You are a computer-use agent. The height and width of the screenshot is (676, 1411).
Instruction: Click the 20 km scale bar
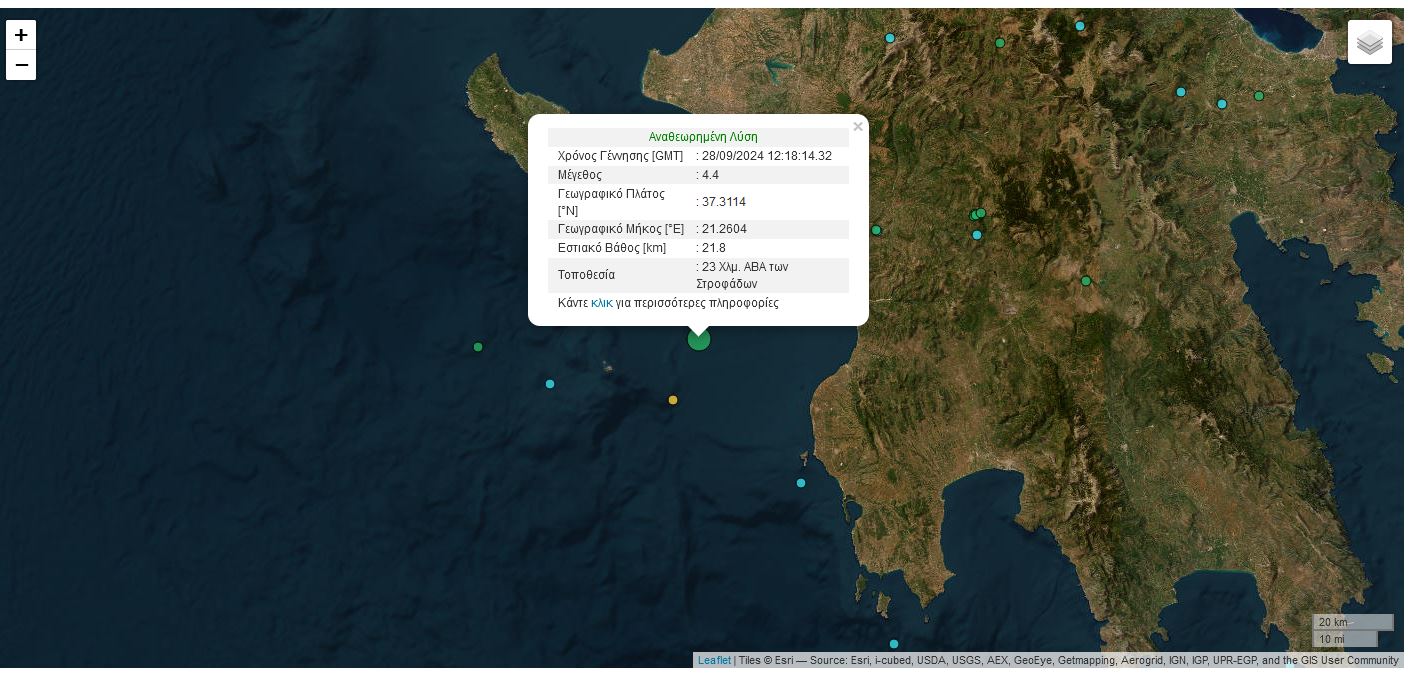click(1352, 622)
